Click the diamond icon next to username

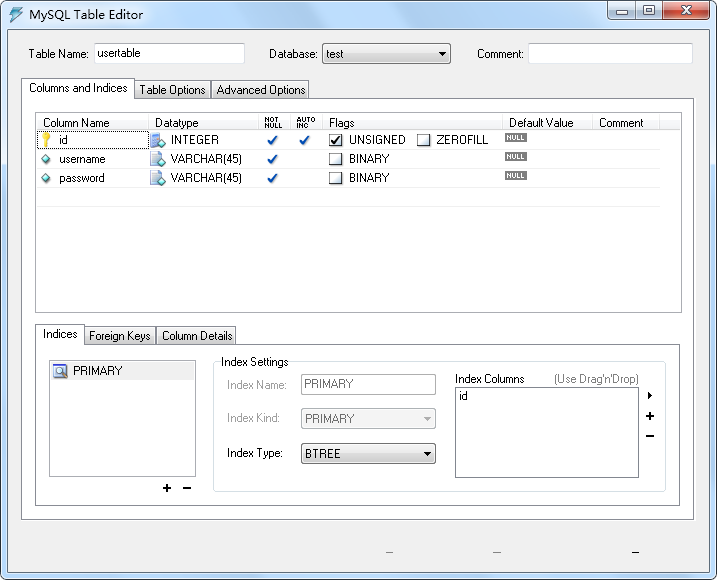click(x=46, y=159)
